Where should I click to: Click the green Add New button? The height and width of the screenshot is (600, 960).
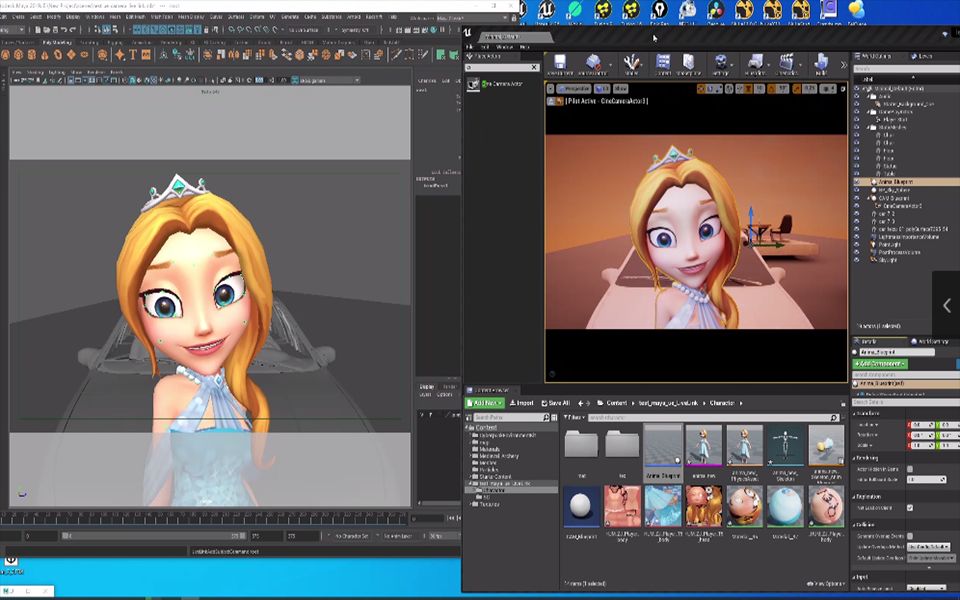click(x=484, y=402)
